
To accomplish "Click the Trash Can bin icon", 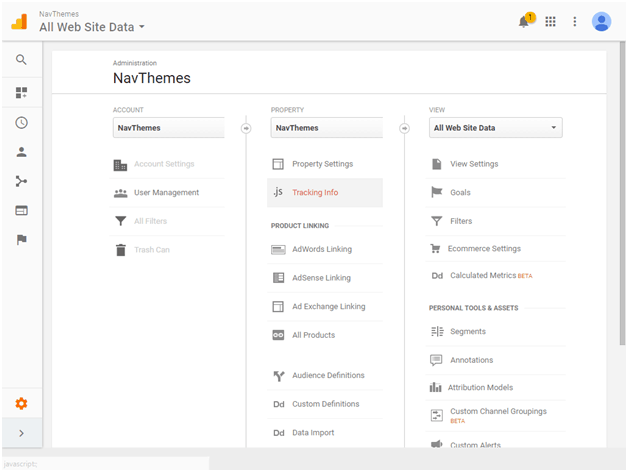I will click(x=121, y=250).
